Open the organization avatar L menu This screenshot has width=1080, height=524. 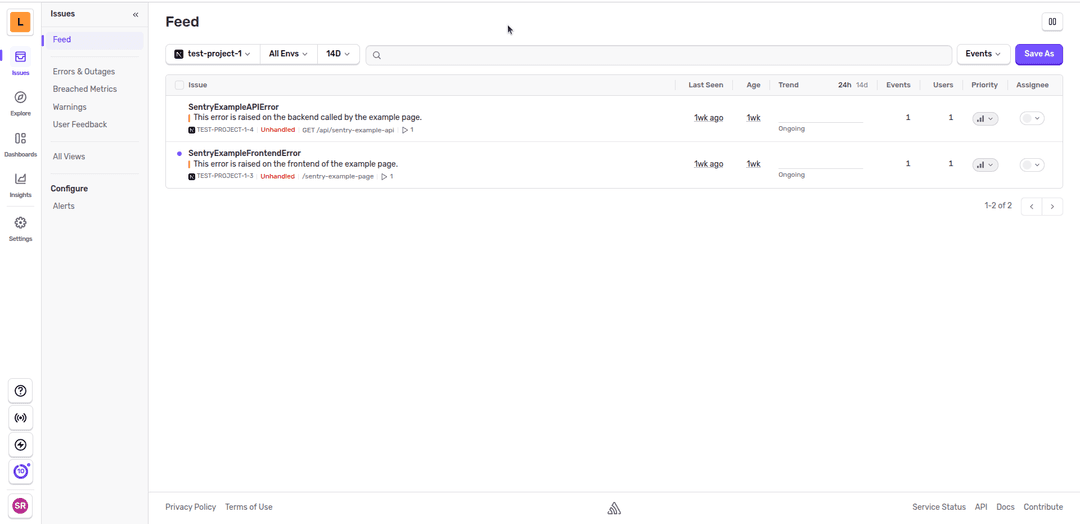[20, 22]
